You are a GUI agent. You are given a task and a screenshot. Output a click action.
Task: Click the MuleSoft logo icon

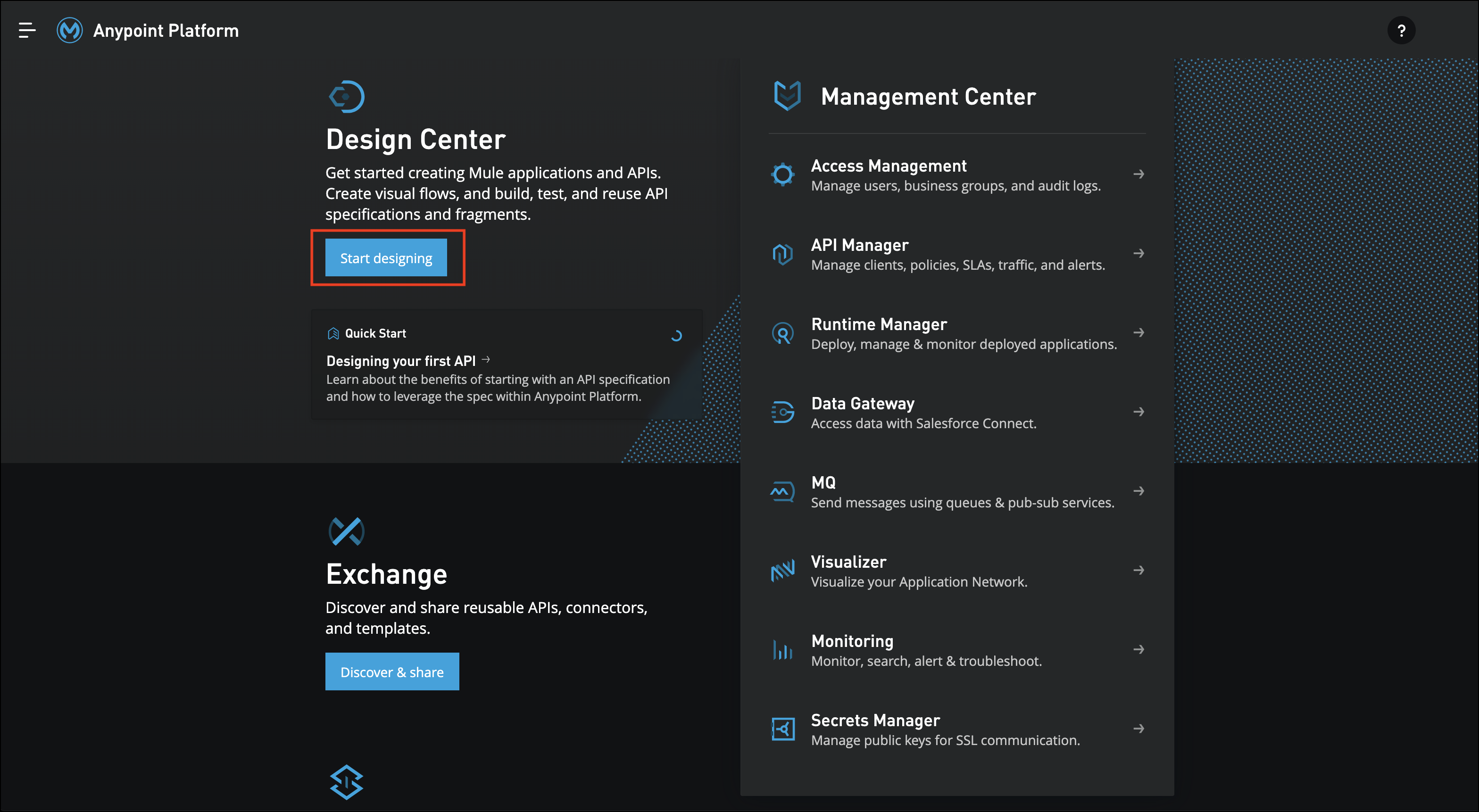click(x=69, y=31)
